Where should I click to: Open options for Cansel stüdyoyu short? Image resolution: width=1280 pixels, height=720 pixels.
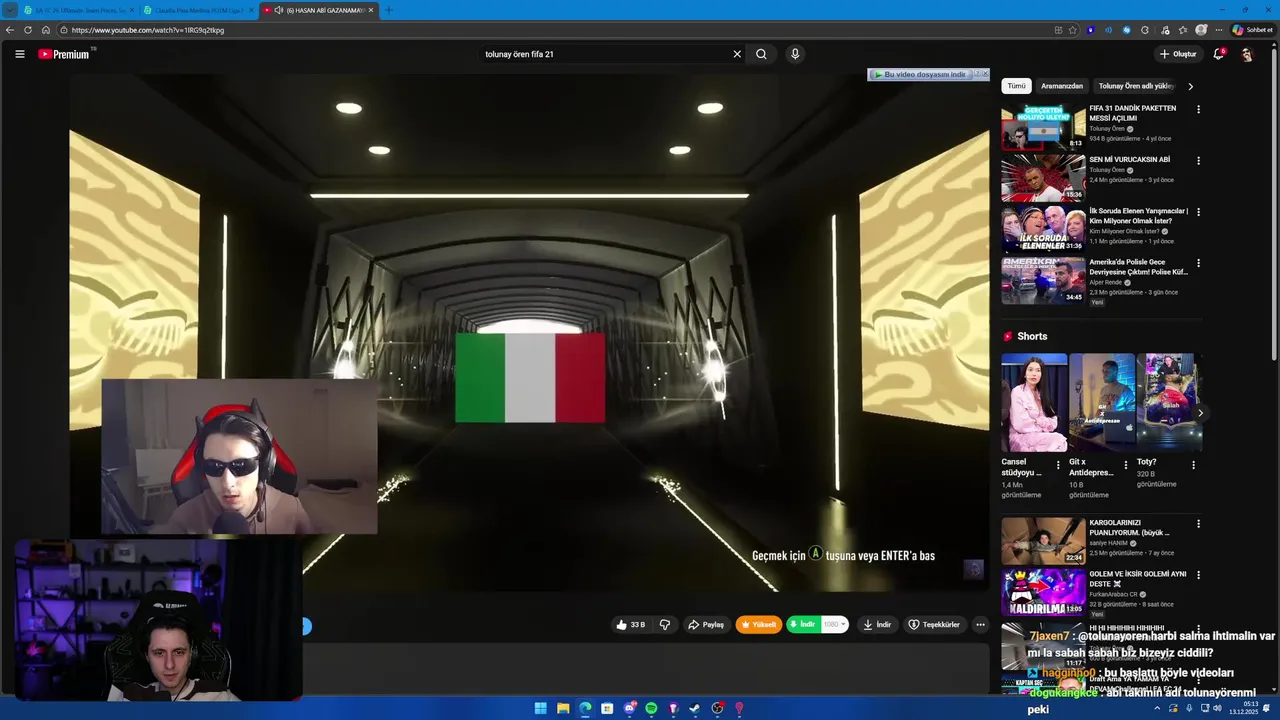[x=1058, y=465]
